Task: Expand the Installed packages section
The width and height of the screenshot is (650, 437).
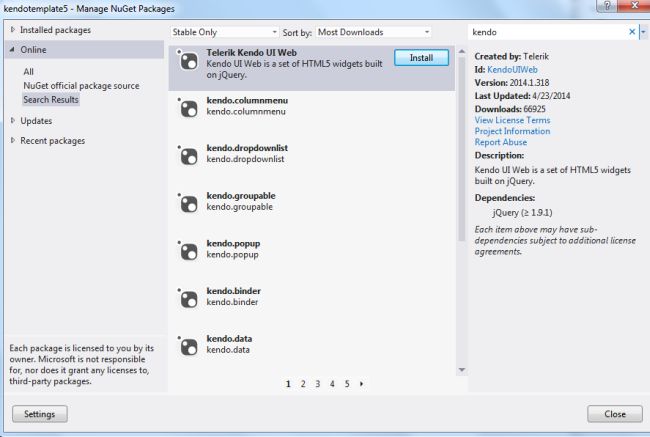Action: [13, 29]
